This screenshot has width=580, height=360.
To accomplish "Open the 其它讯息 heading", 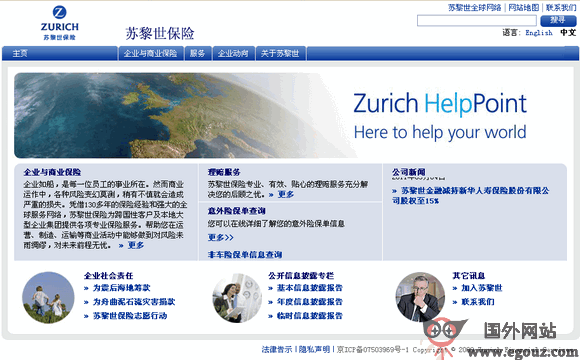I will (469, 276).
